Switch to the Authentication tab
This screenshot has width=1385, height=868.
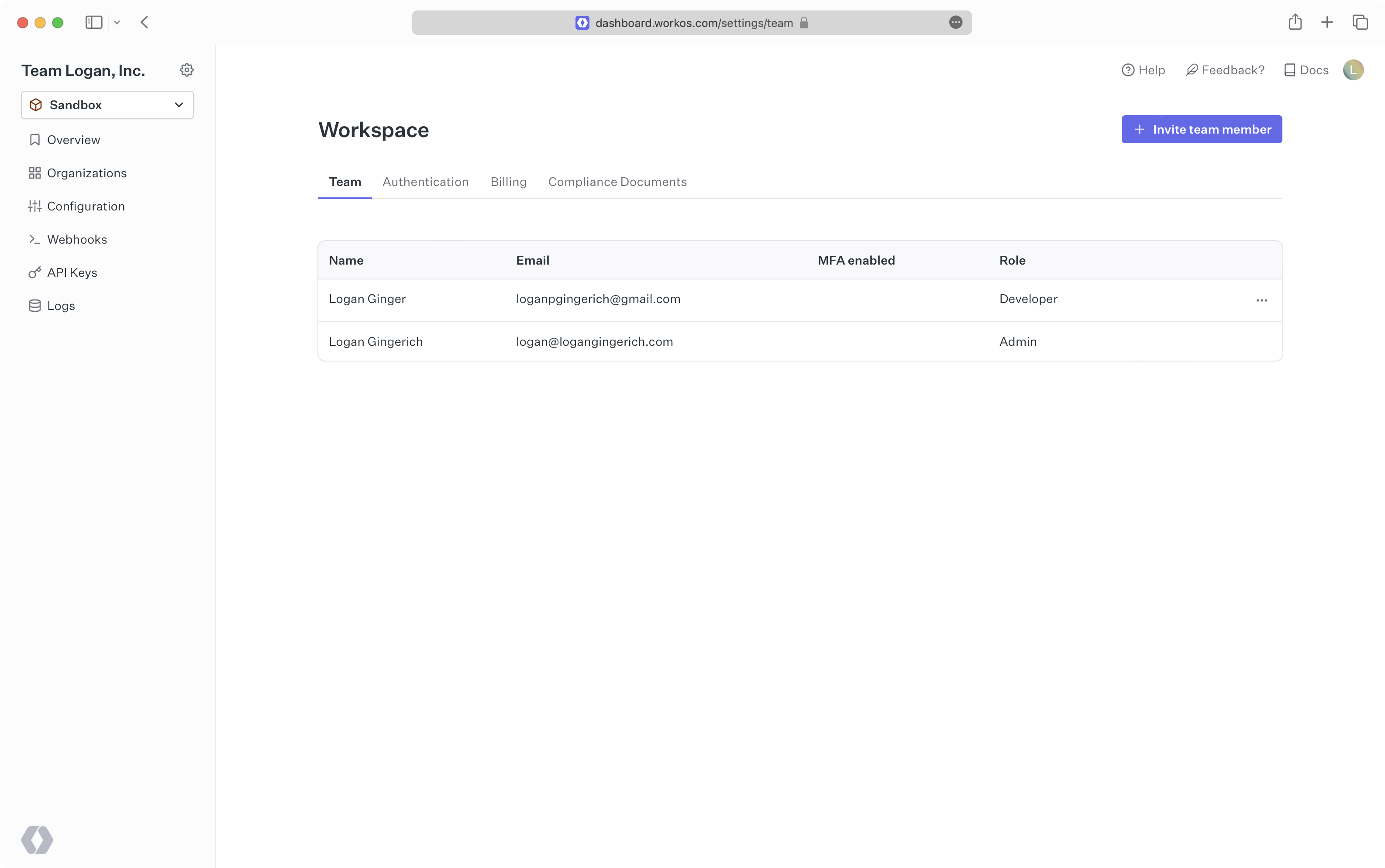click(425, 182)
